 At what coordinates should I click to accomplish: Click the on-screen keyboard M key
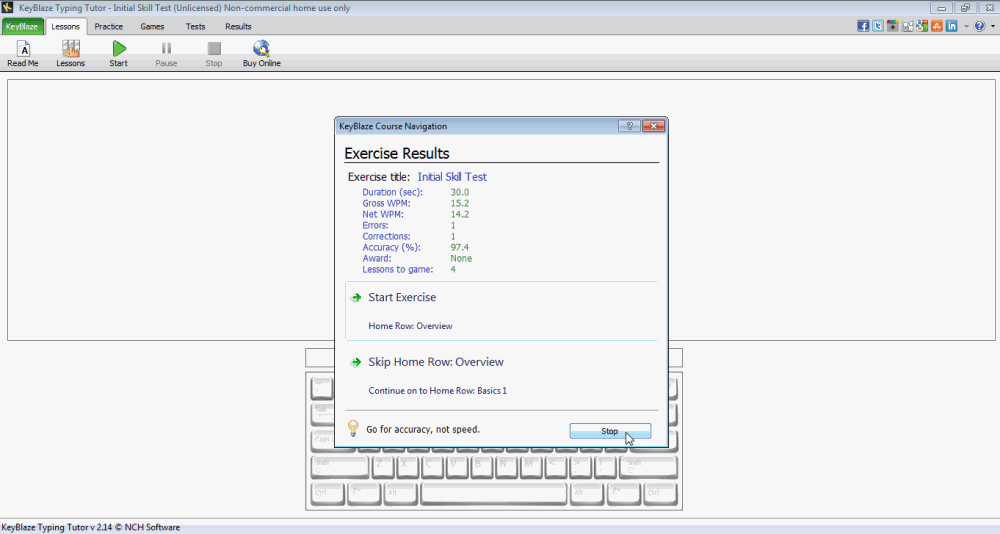[530, 467]
